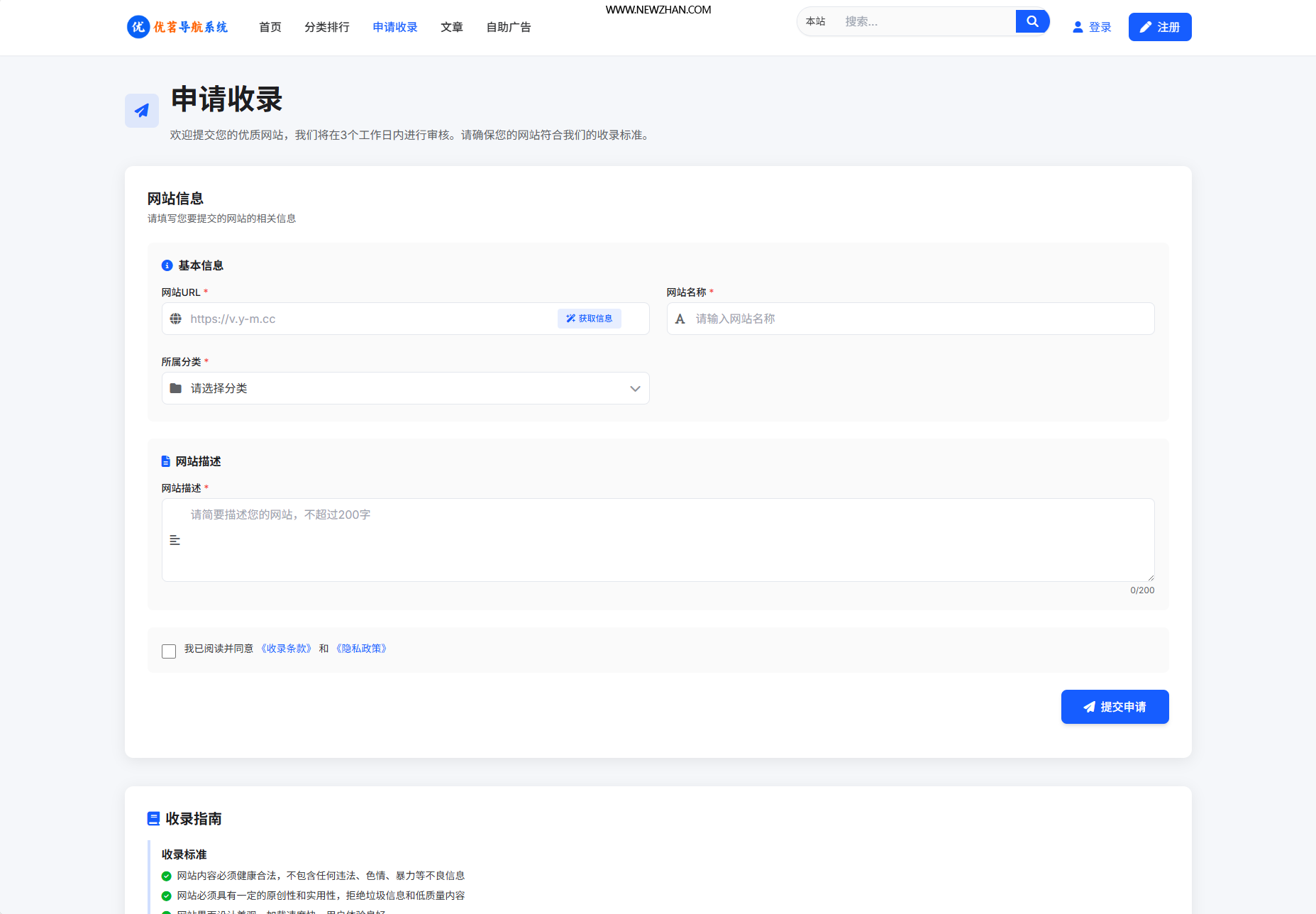Click the 获取信息 button
1316x914 pixels.
pos(590,319)
